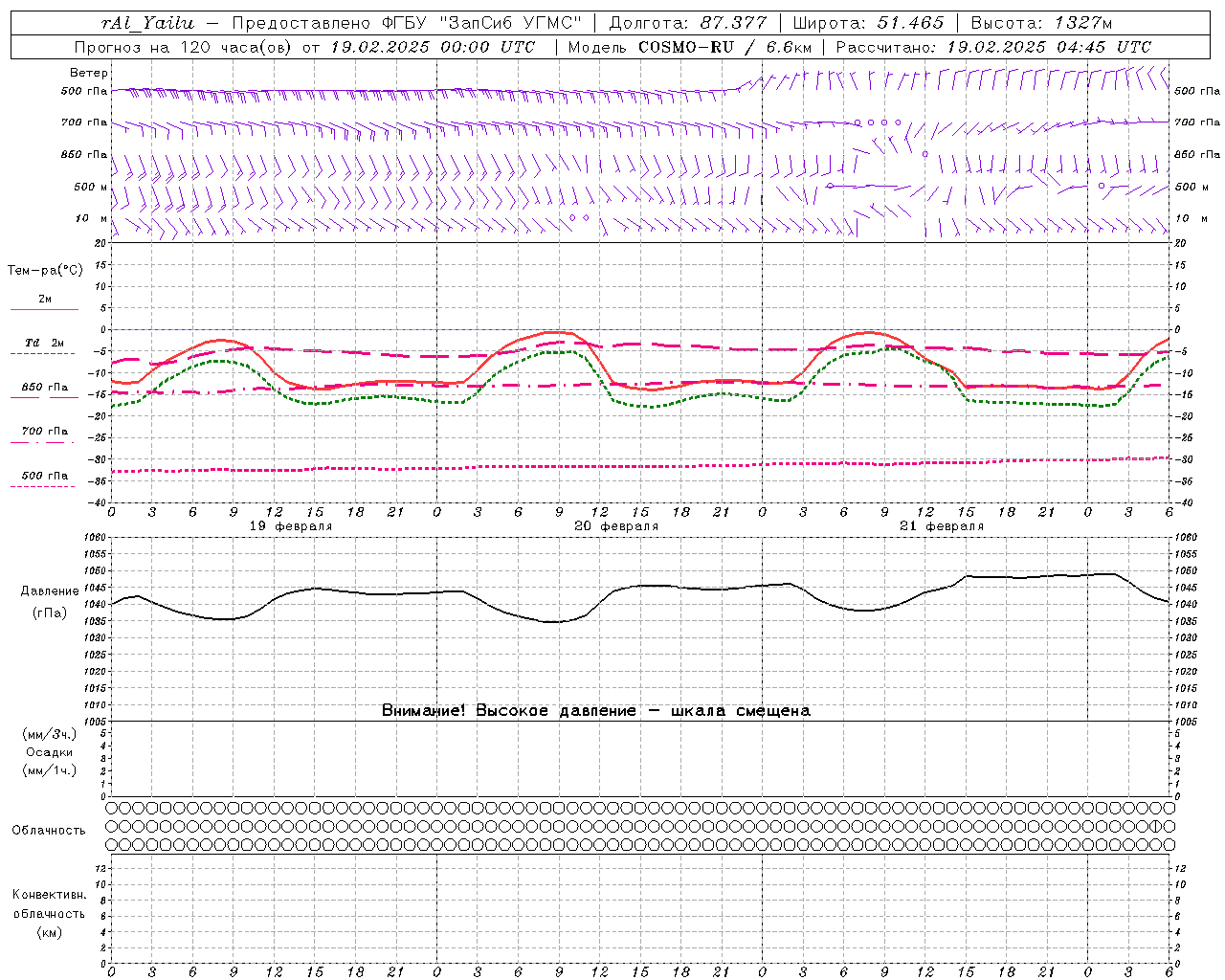Viewport: 1225px width, 980px height.
Task: Click the Тем-ра(°C) axis label
Action: point(45,271)
